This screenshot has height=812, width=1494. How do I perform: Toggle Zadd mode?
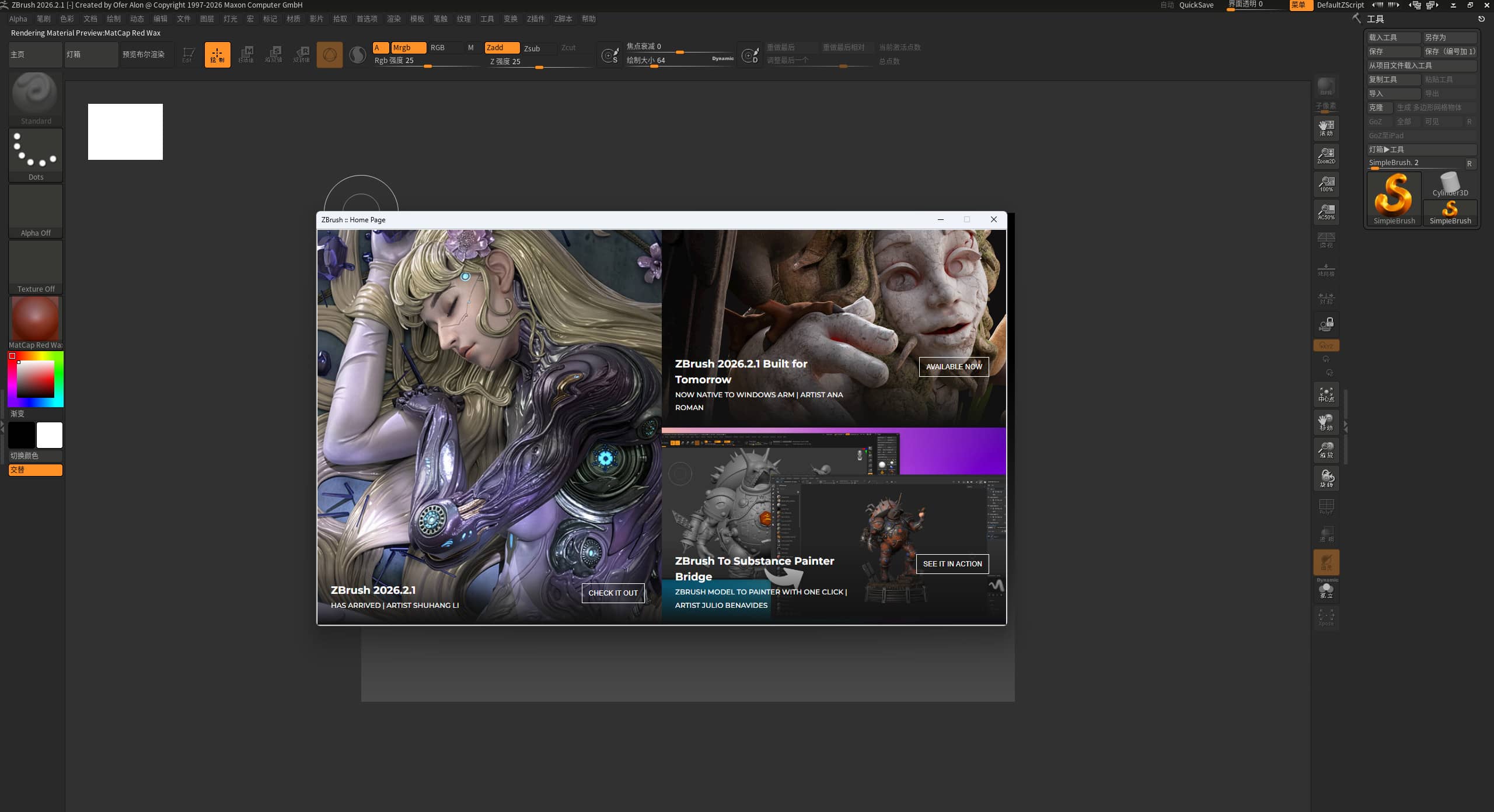click(502, 48)
